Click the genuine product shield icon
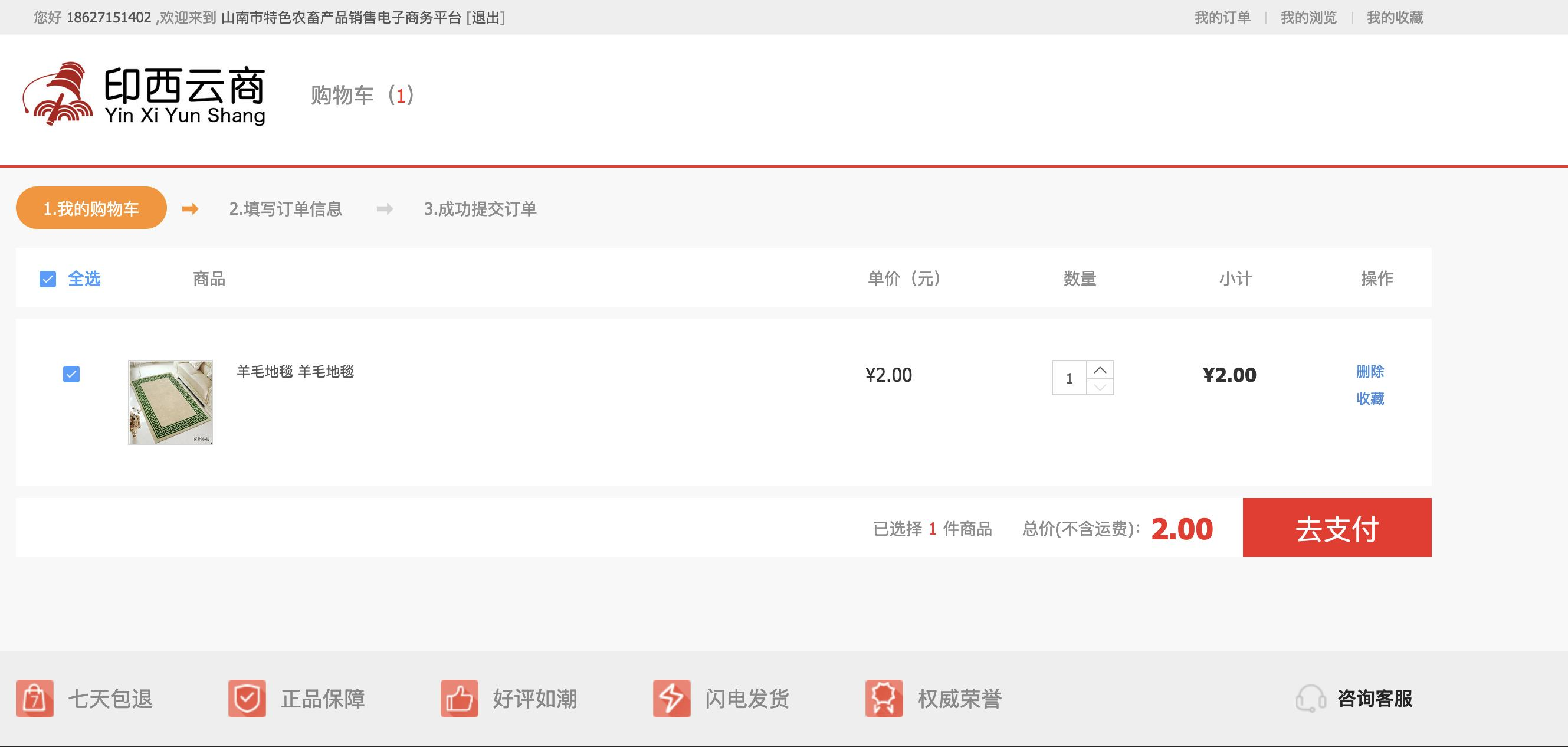The height and width of the screenshot is (747, 1568). 247,698
